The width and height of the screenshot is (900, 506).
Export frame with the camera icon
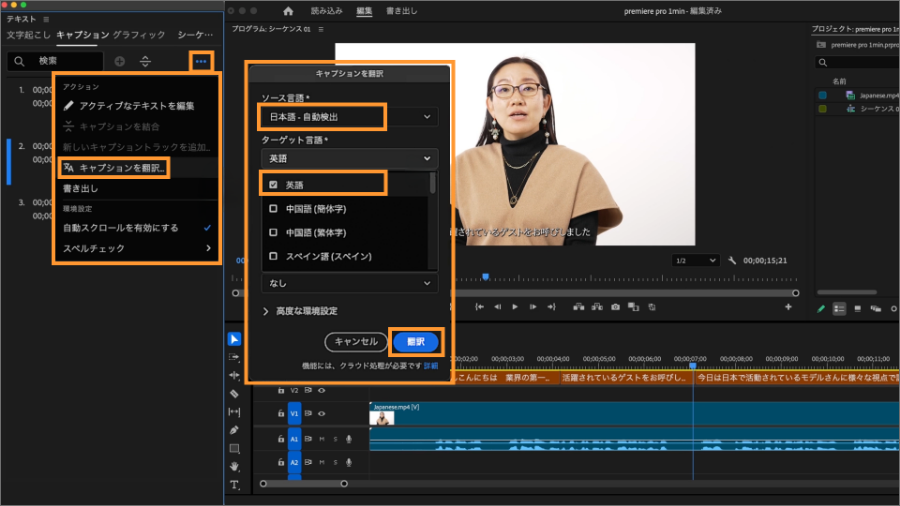point(615,307)
